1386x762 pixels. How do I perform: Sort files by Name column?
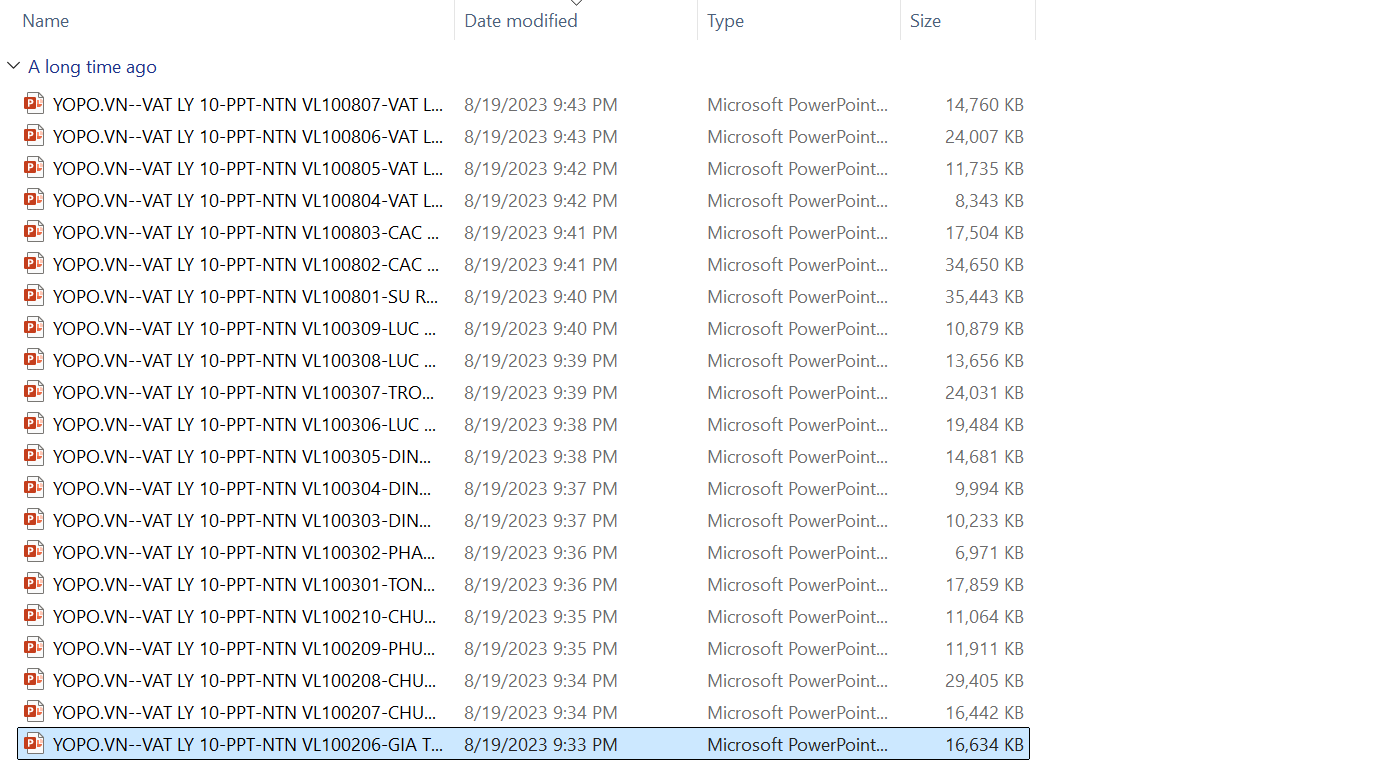click(46, 21)
